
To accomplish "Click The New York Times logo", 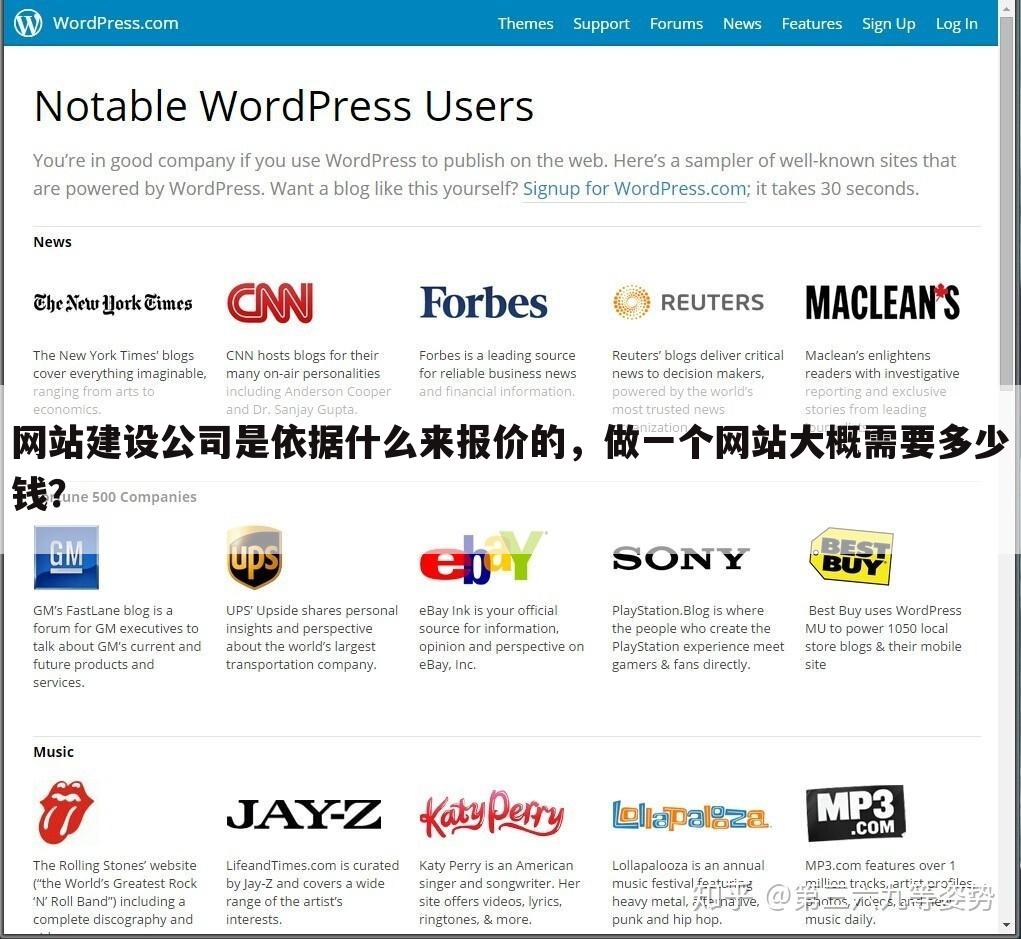I will (113, 303).
